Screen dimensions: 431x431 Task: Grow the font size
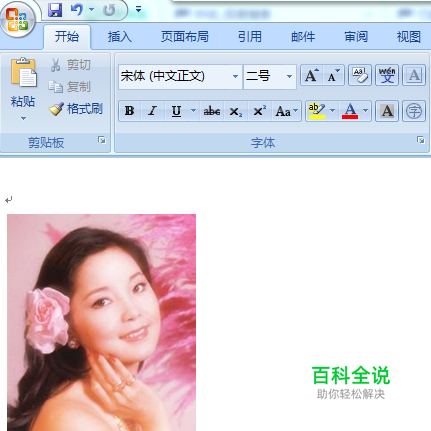311,76
